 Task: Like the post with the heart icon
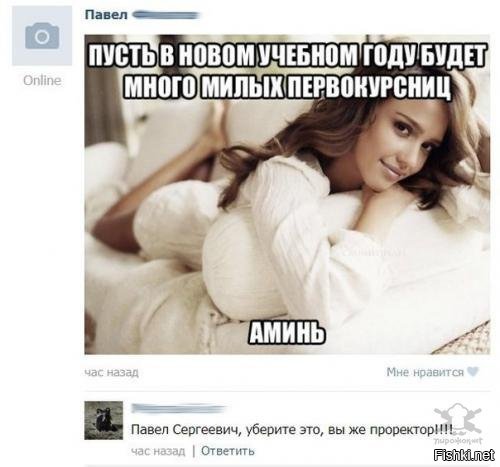click(473, 372)
